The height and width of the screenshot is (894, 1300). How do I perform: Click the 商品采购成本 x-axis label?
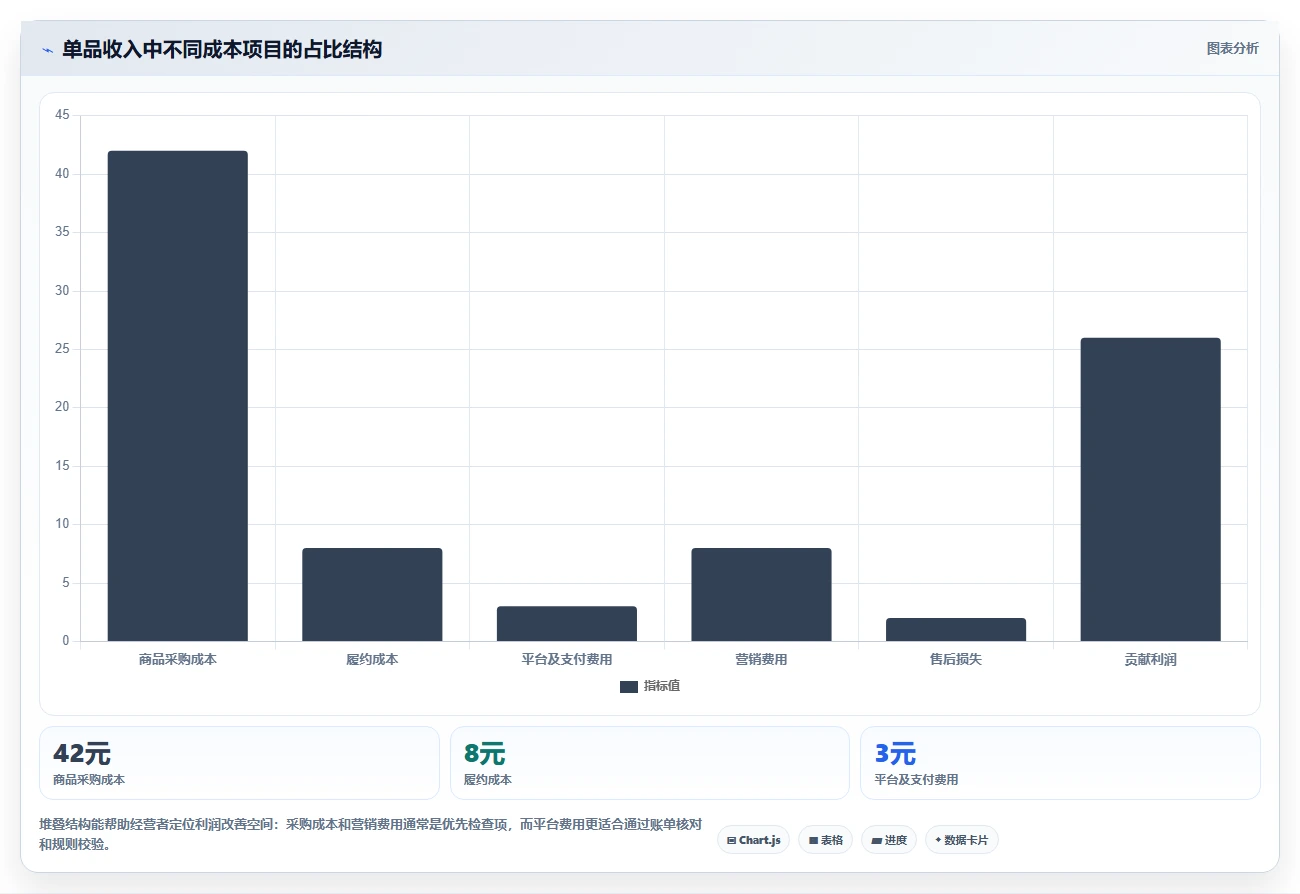click(178, 660)
